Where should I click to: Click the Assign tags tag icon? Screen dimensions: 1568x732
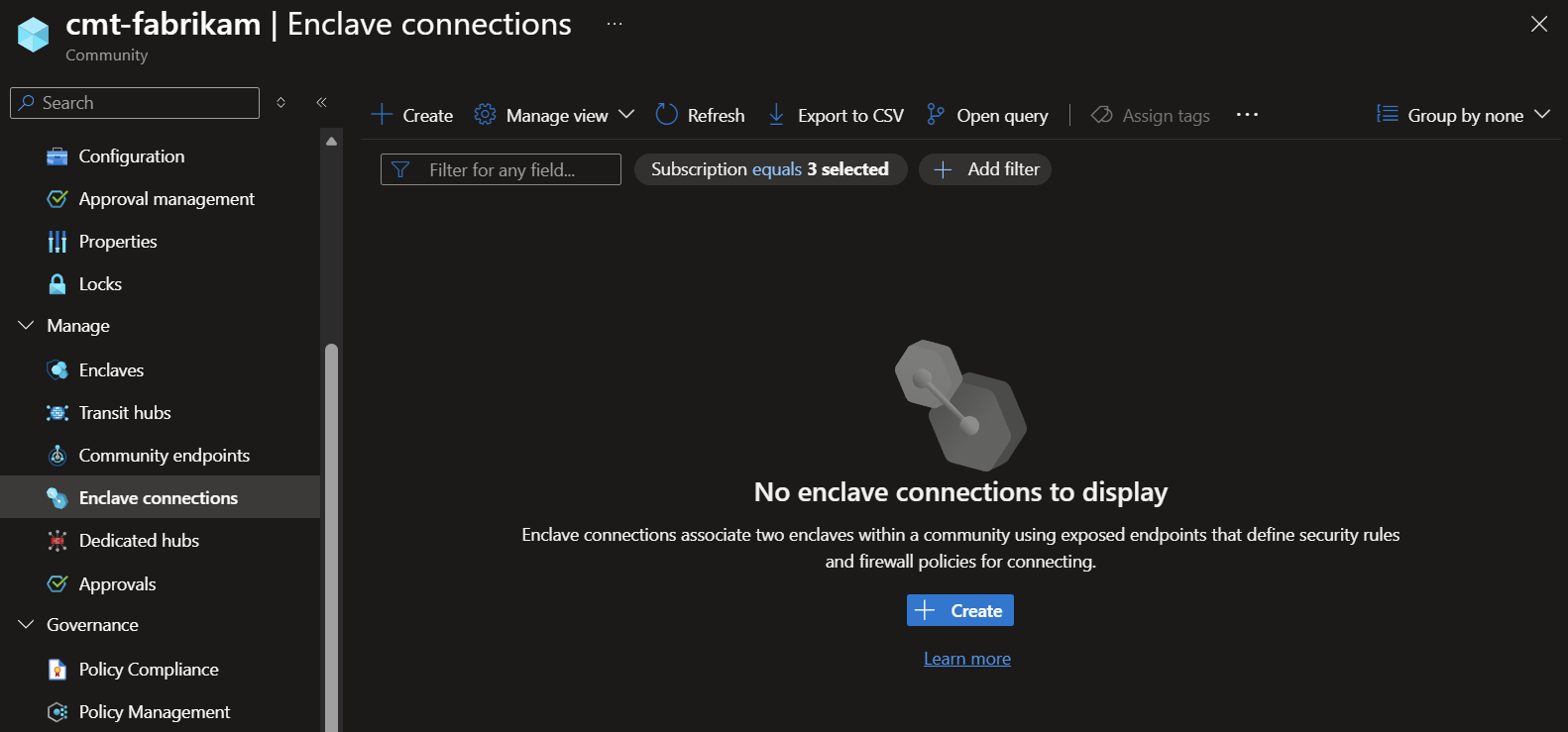click(x=1101, y=115)
